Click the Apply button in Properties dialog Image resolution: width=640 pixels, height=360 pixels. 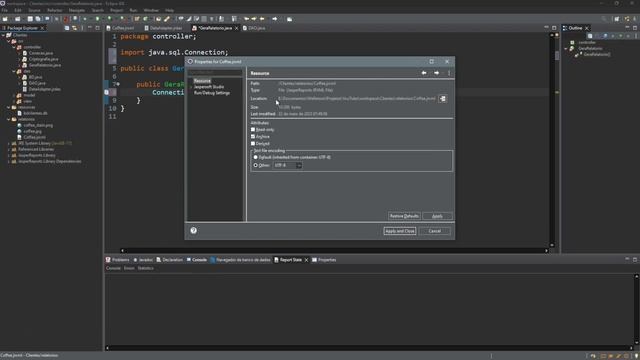pyautogui.click(x=437, y=216)
